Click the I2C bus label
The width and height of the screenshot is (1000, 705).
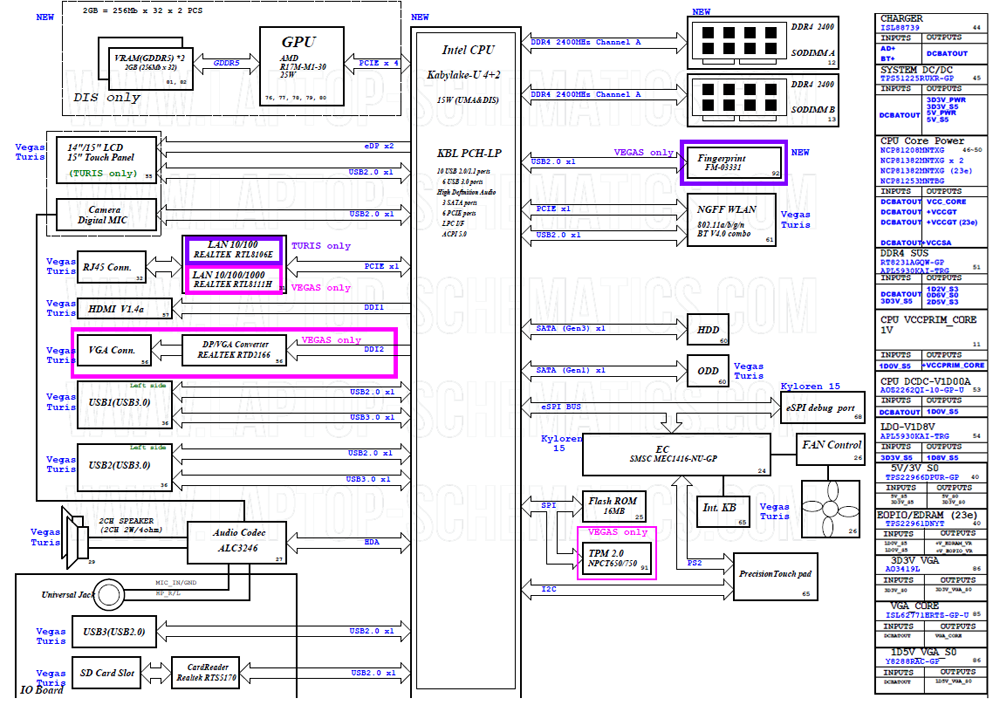549,589
